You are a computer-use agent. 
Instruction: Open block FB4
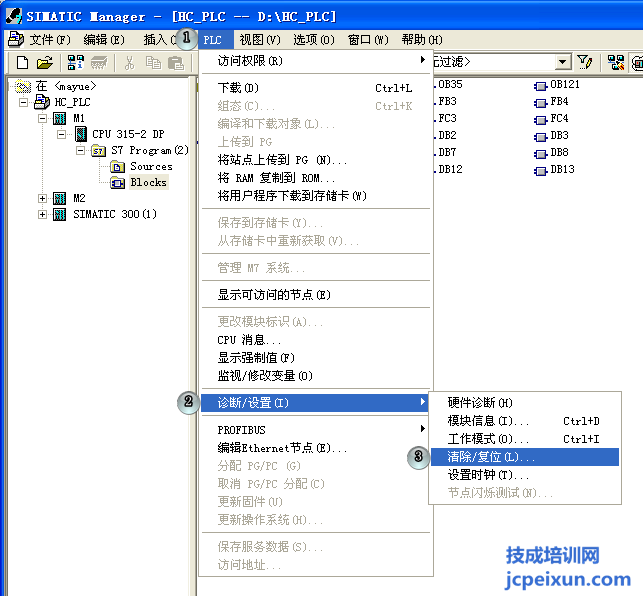(x=558, y=102)
